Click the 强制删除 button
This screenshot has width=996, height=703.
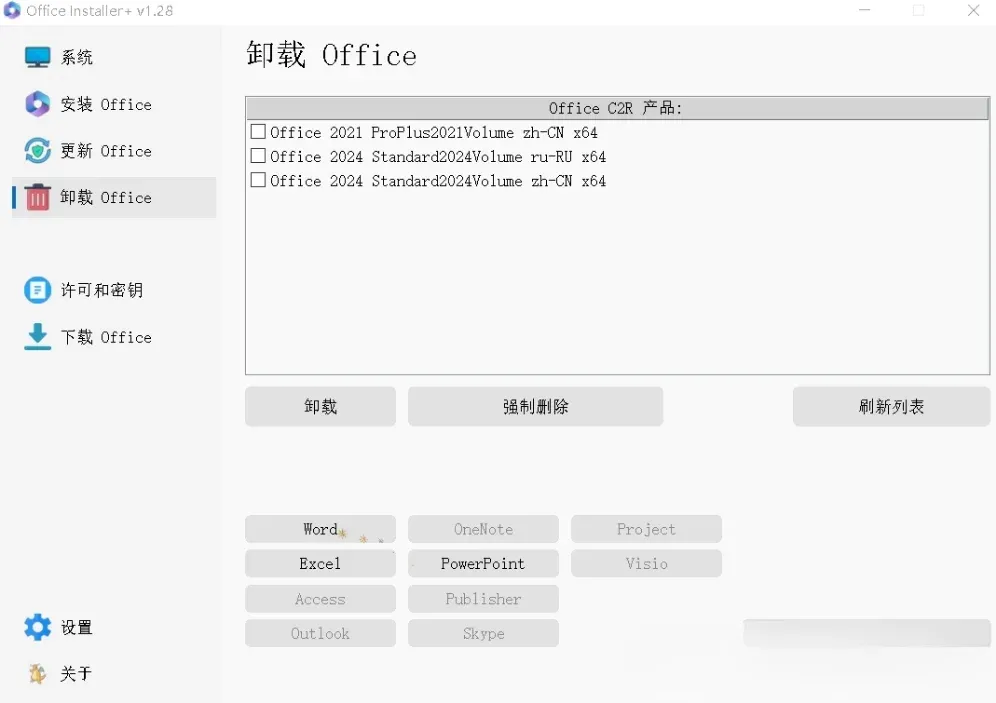535,406
